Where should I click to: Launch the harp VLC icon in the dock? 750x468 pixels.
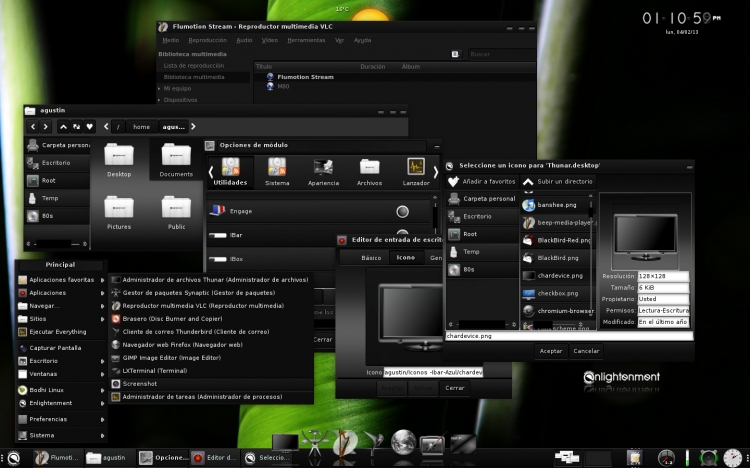345,442
